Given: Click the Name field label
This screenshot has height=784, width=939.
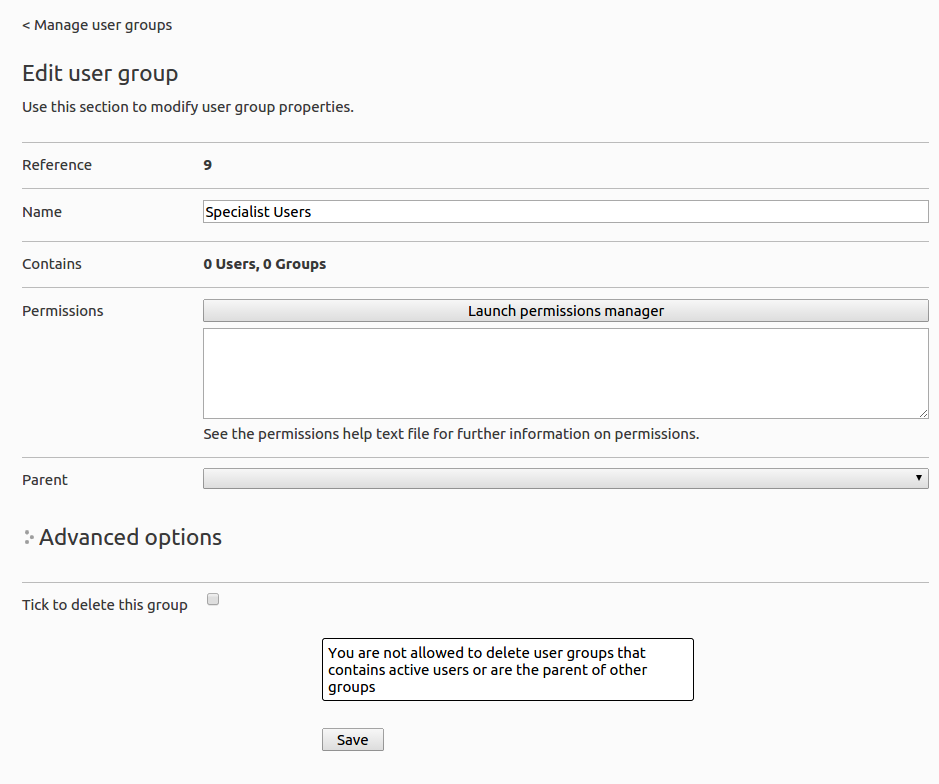Looking at the screenshot, I should [42, 212].
